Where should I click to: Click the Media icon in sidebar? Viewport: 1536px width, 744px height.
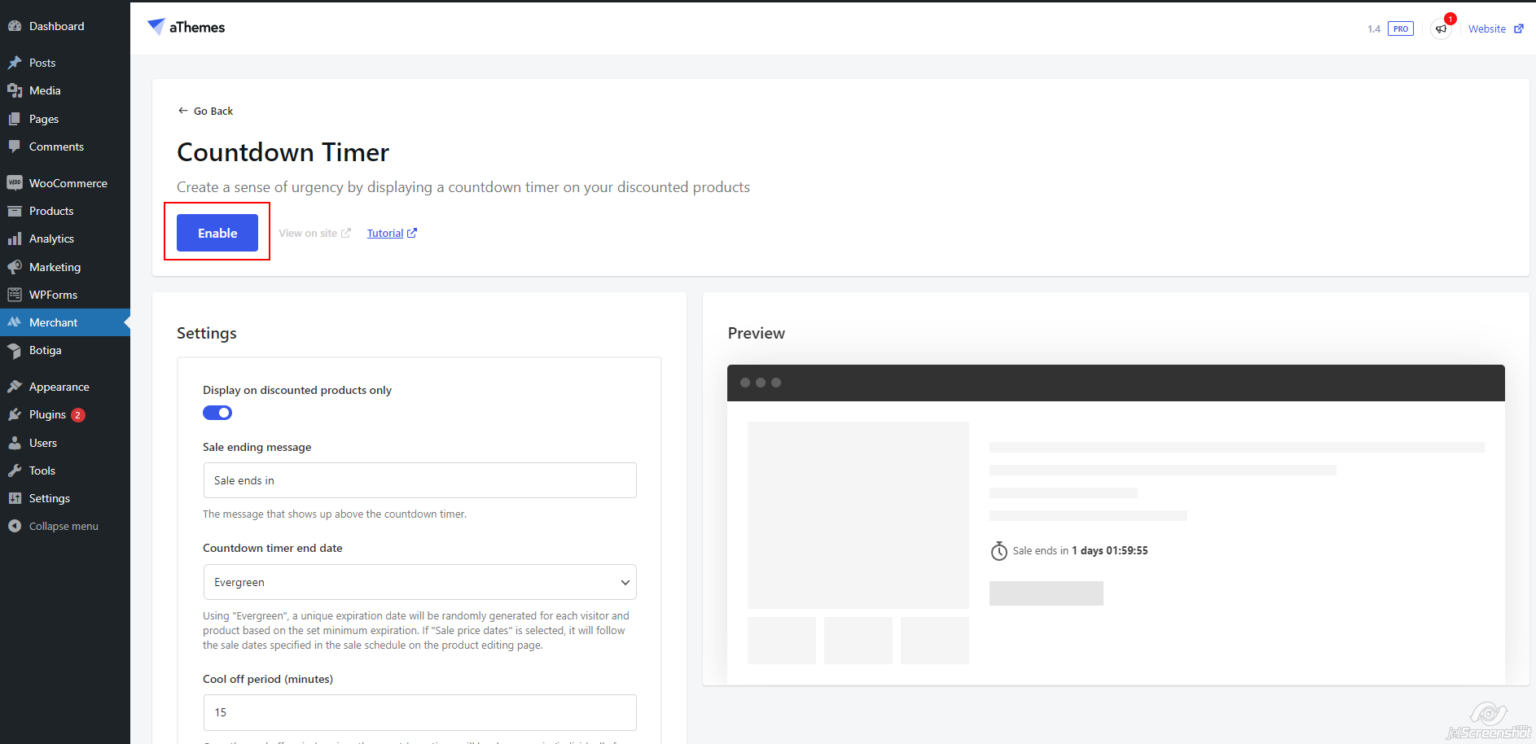point(14,91)
